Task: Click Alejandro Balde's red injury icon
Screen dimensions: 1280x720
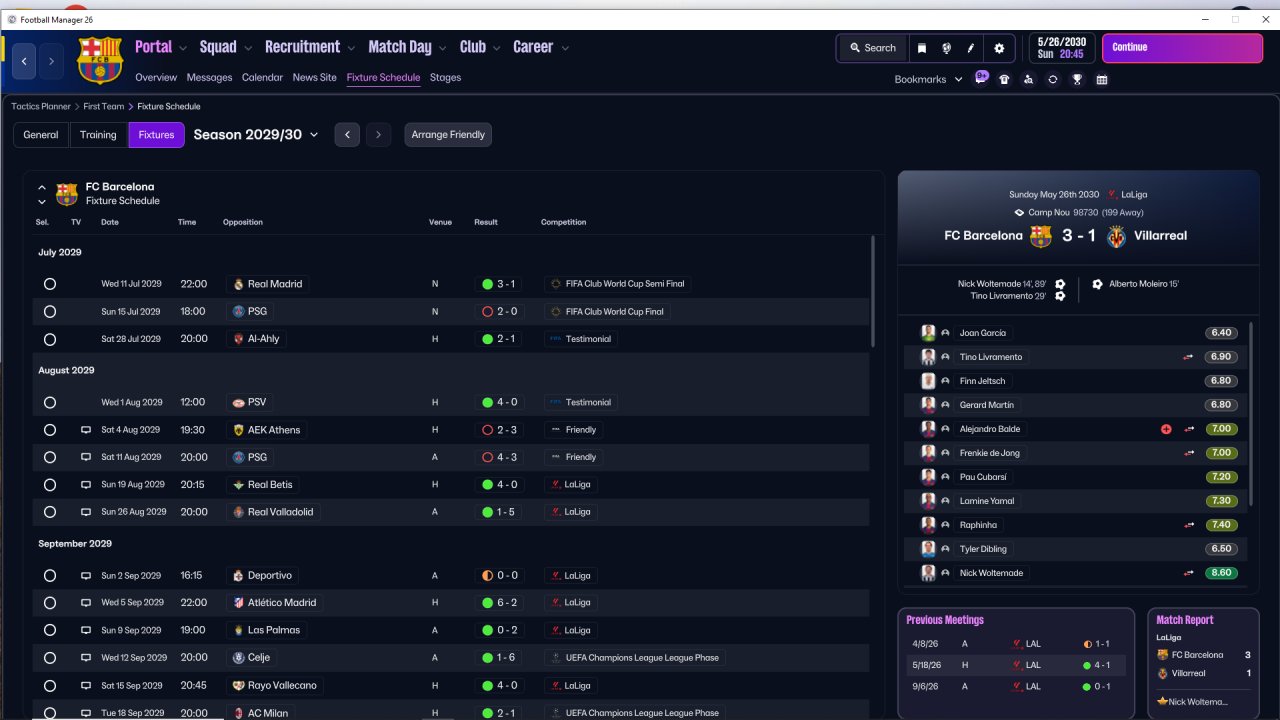Action: coord(1166,429)
